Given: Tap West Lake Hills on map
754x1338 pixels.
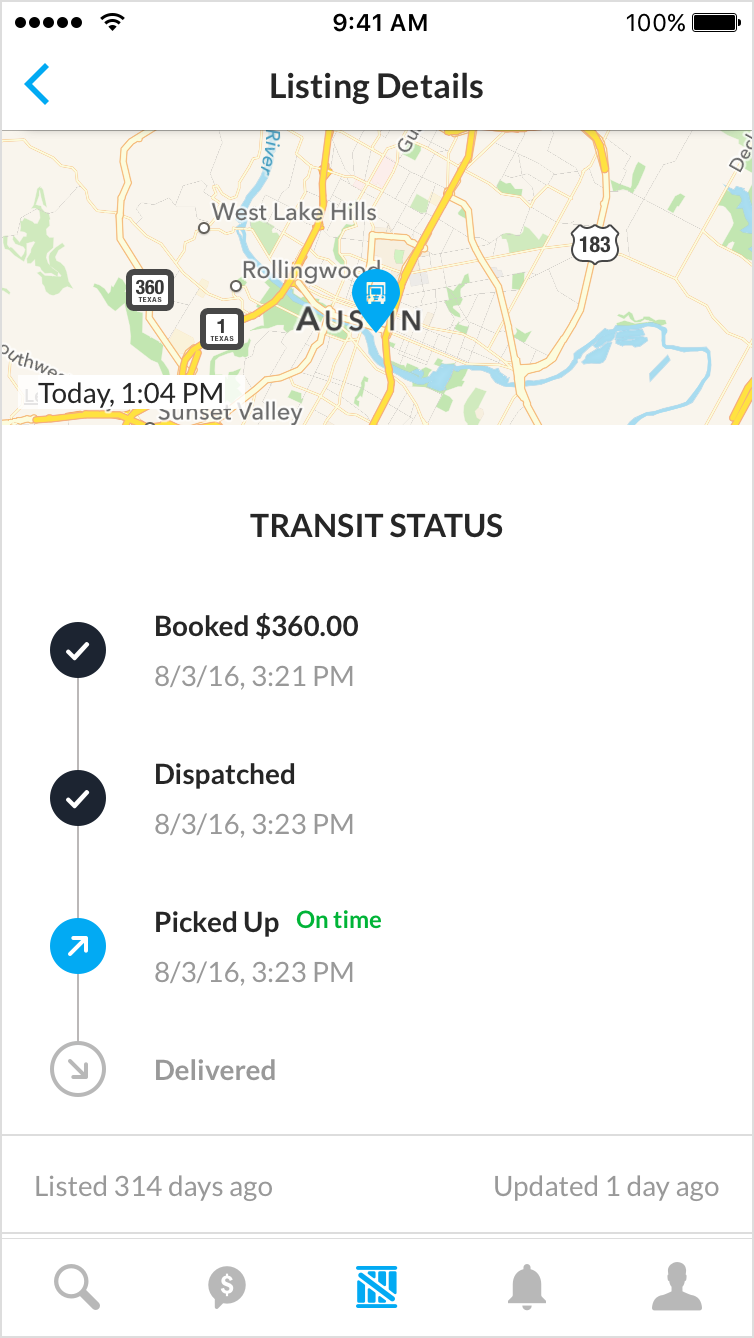Looking at the screenshot, I should (294, 212).
